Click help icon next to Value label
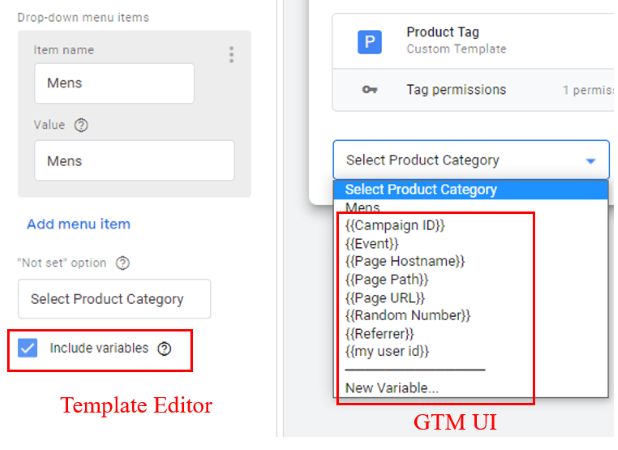The image size is (618, 450). [x=81, y=125]
